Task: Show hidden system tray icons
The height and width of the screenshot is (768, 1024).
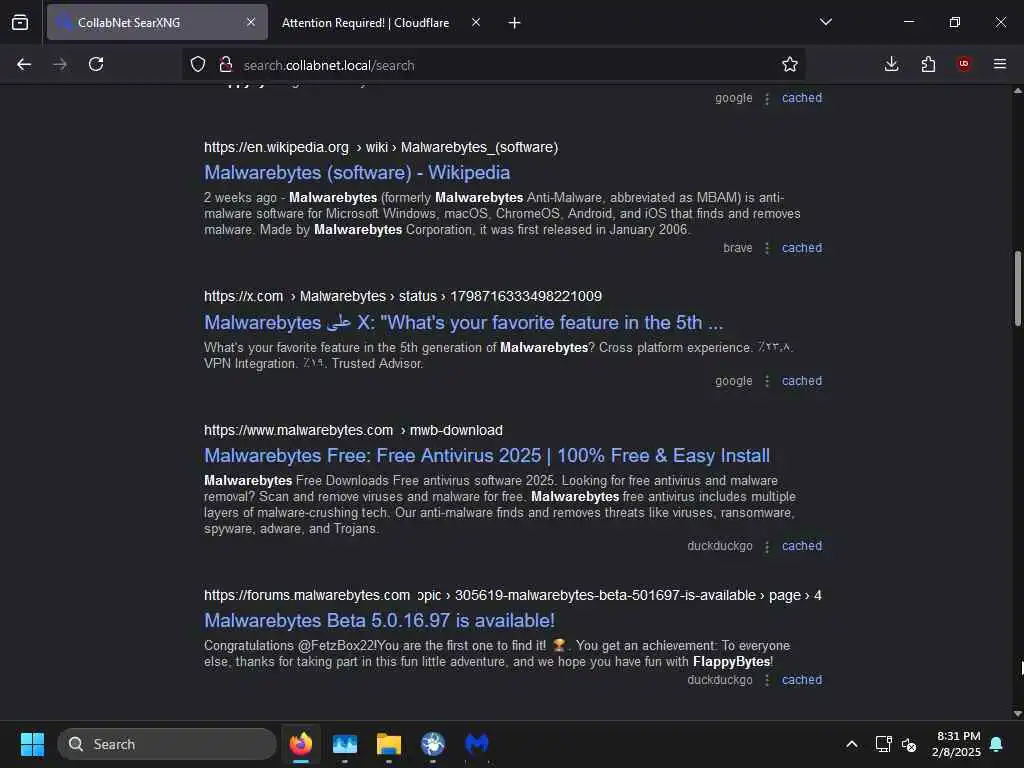Action: click(852, 744)
